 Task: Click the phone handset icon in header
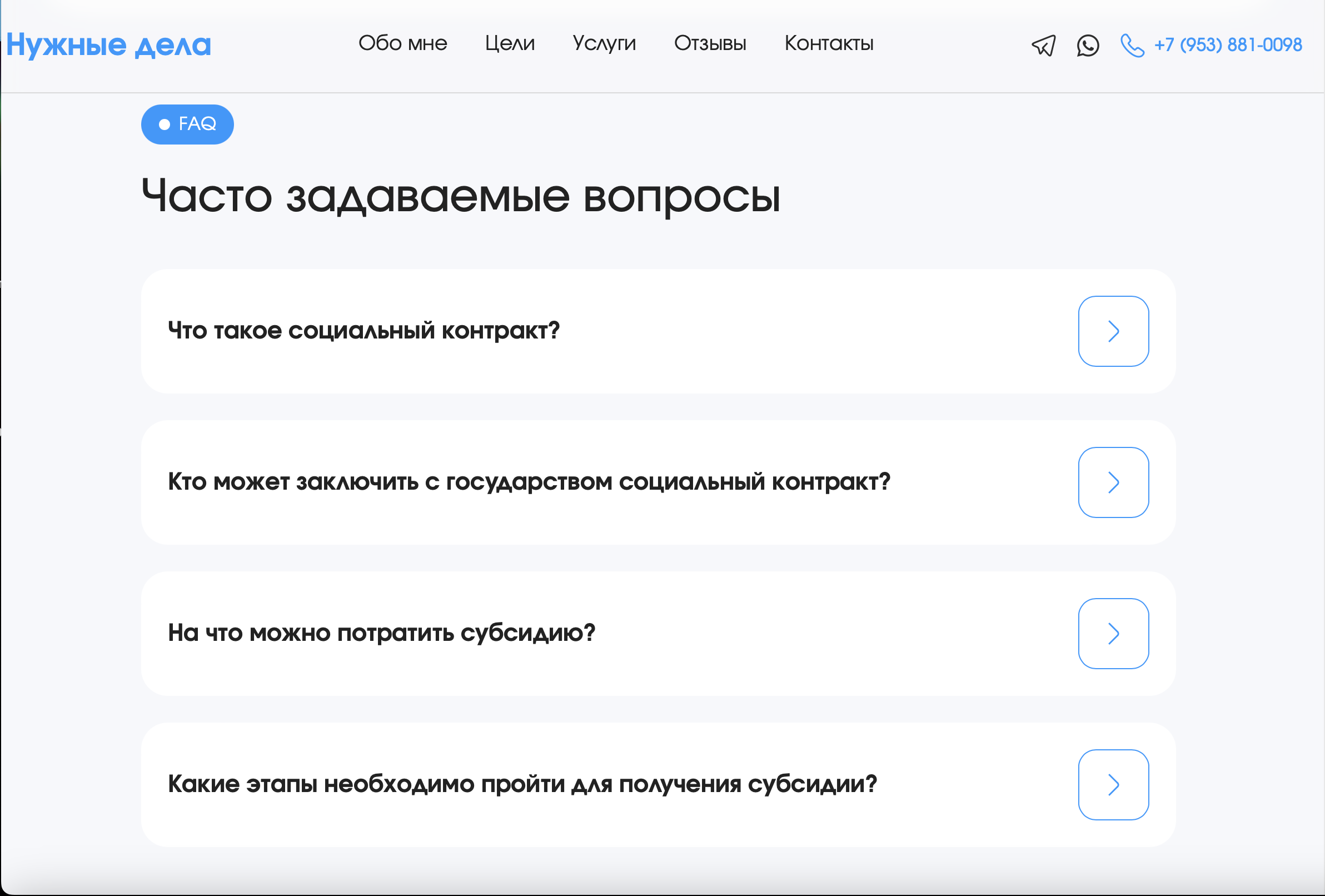point(1132,46)
